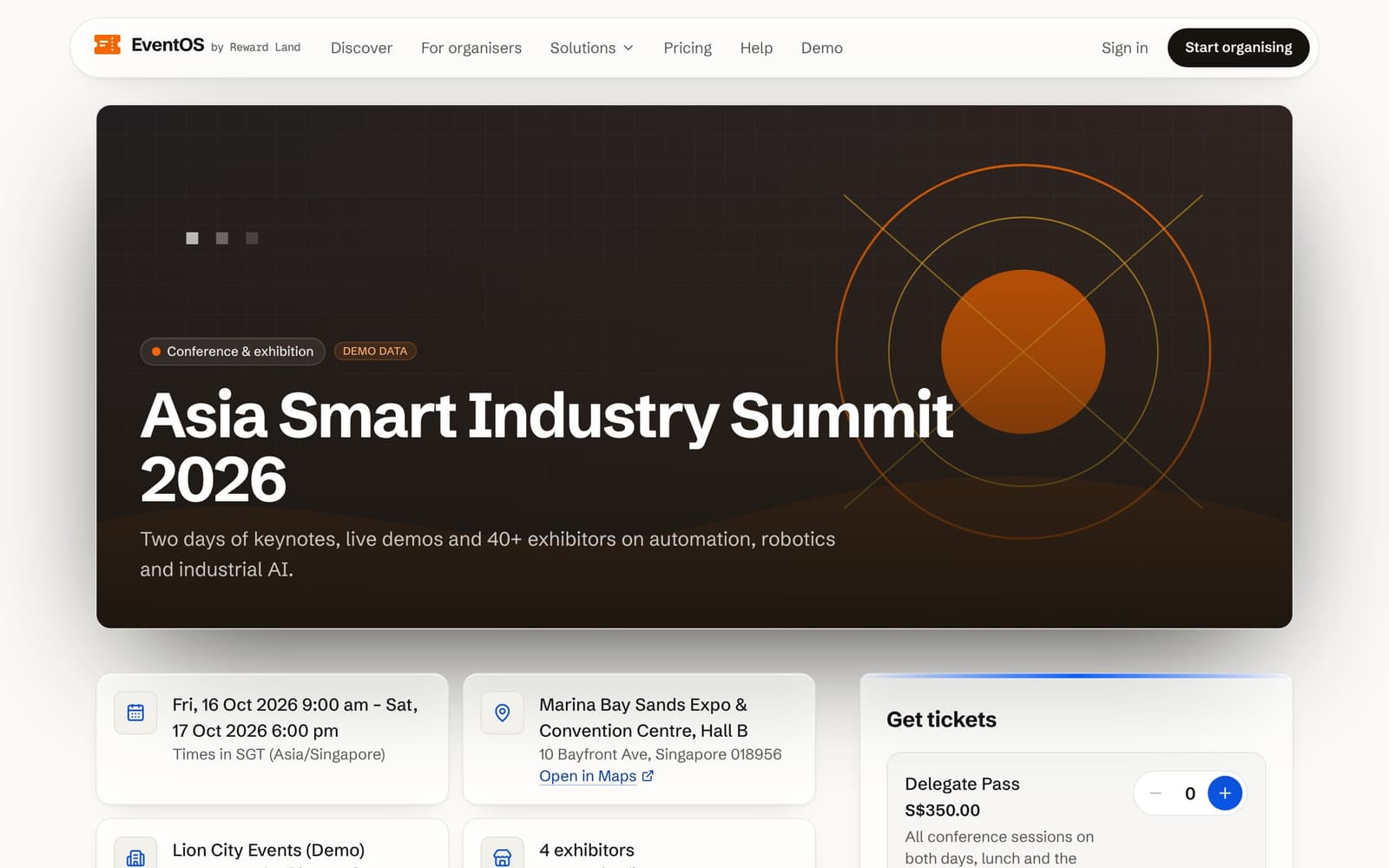1389x868 pixels.
Task: Decrease Delegate Pass quantity with minus button
Action: click(x=1155, y=793)
